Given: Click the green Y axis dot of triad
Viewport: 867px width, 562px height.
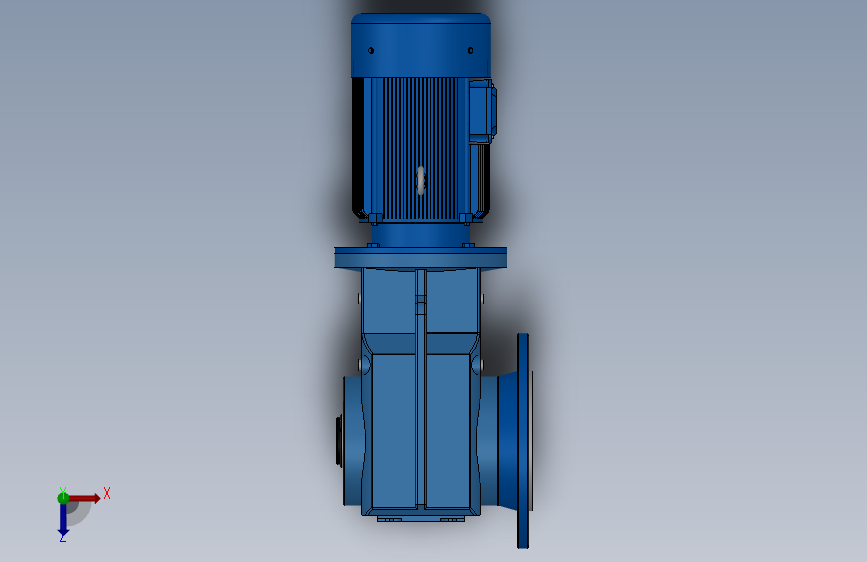Looking at the screenshot, I should [63, 498].
